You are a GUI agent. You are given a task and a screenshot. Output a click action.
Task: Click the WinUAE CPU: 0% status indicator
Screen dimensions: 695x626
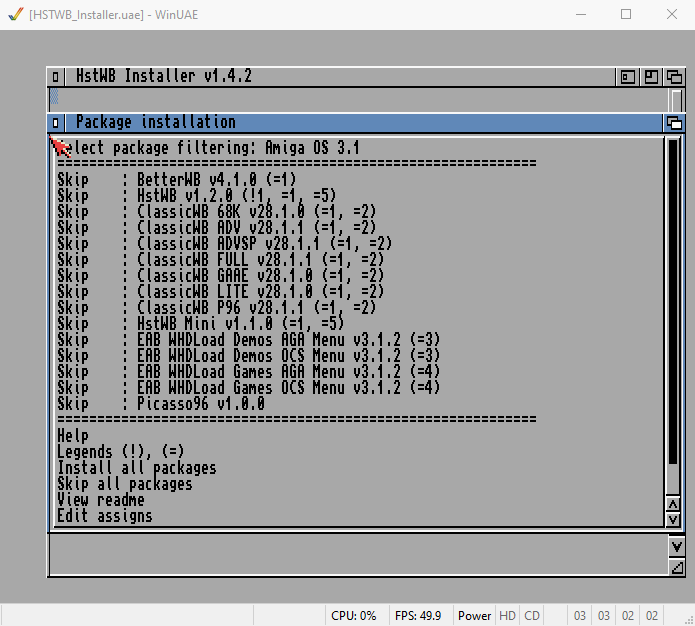click(354, 616)
